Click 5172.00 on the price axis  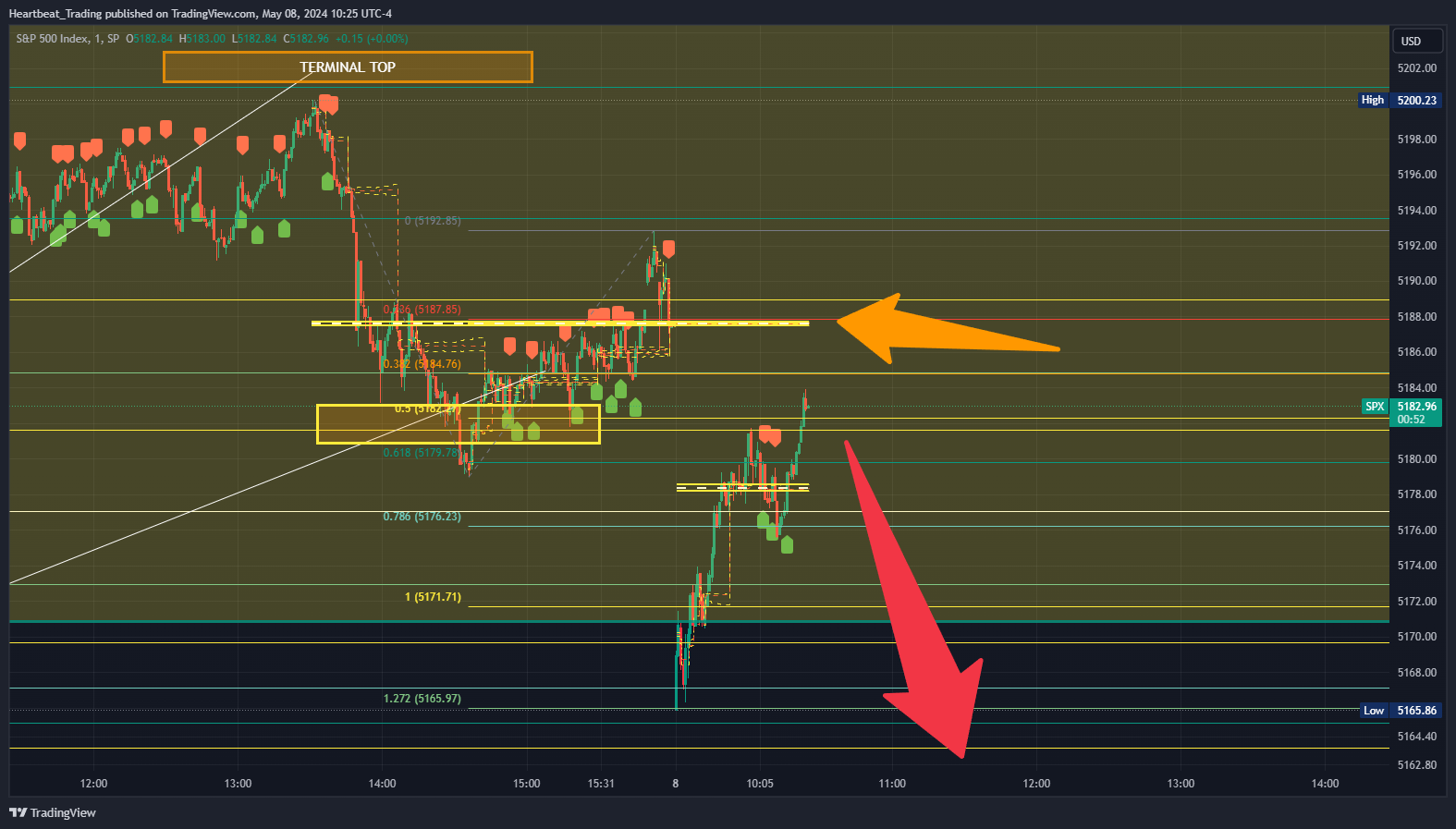coord(1417,602)
